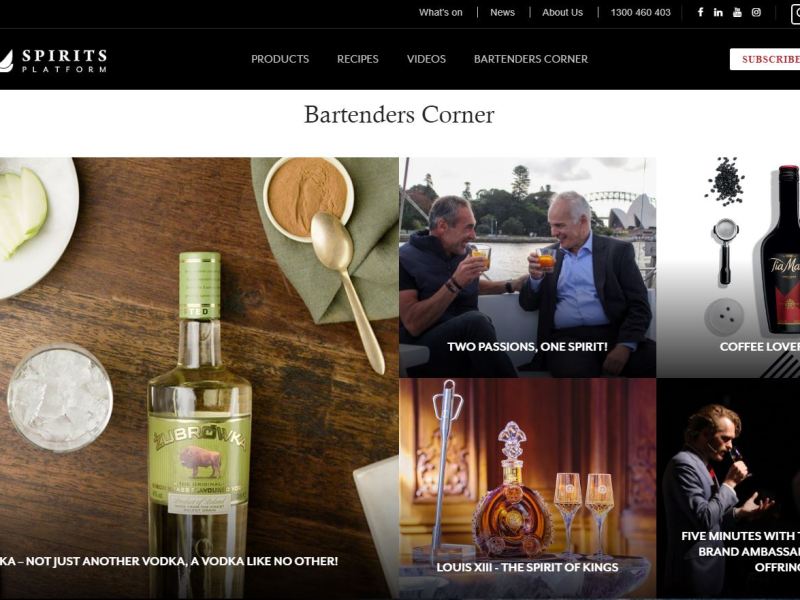Screen dimensions: 800x600
Task: Open the What's on link
Action: (440, 13)
